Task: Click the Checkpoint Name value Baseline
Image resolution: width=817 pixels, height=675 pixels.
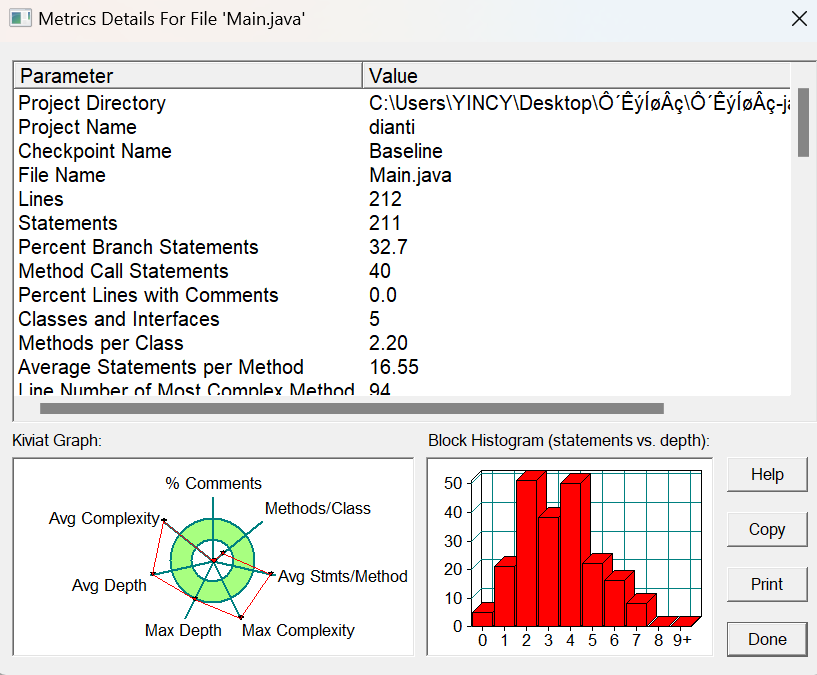Action: 406,151
